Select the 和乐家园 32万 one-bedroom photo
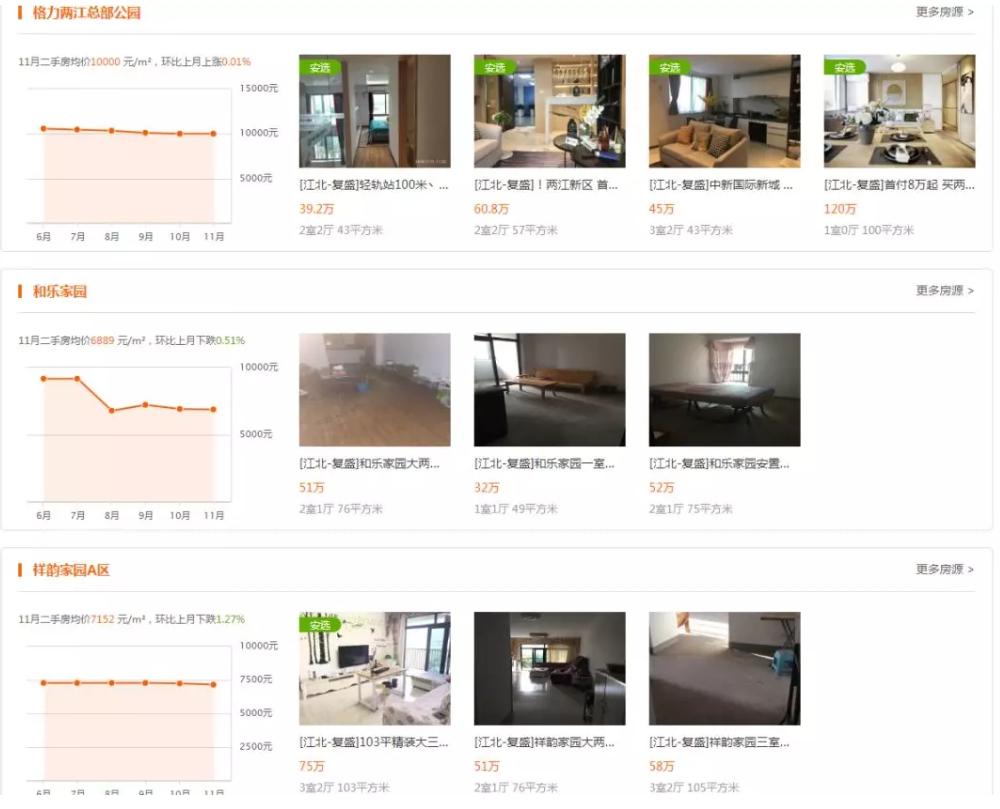 click(549, 390)
